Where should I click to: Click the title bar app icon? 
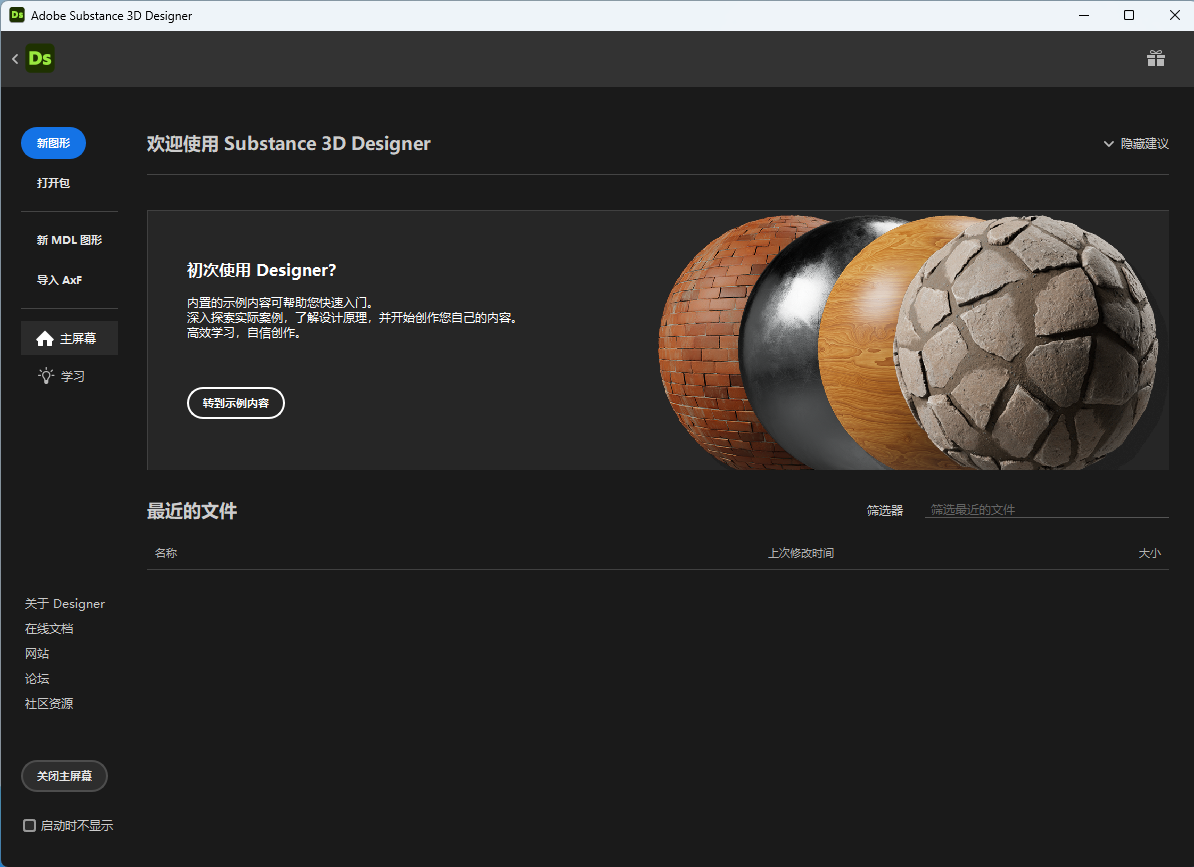pos(17,15)
